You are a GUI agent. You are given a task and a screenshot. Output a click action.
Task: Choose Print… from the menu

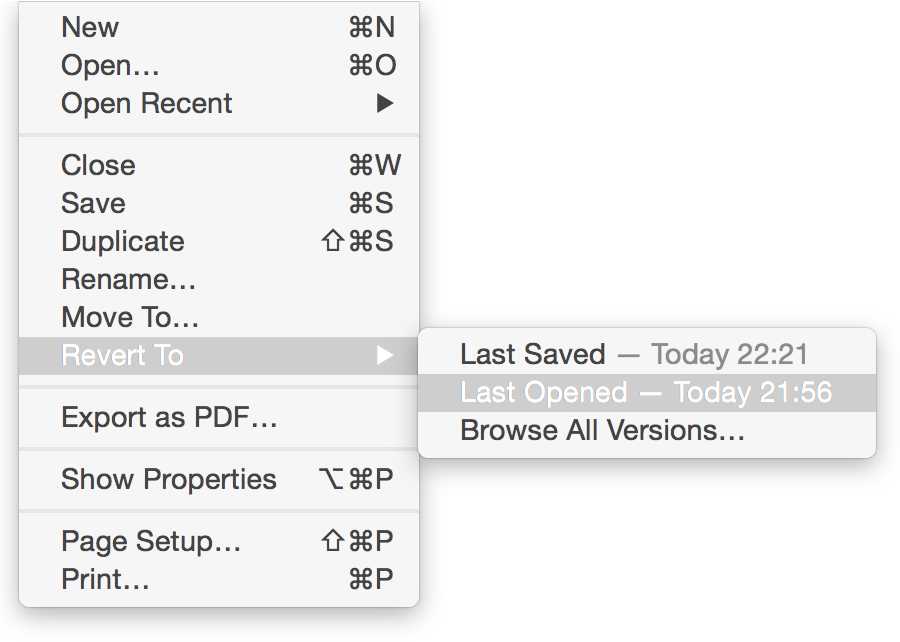219,579
